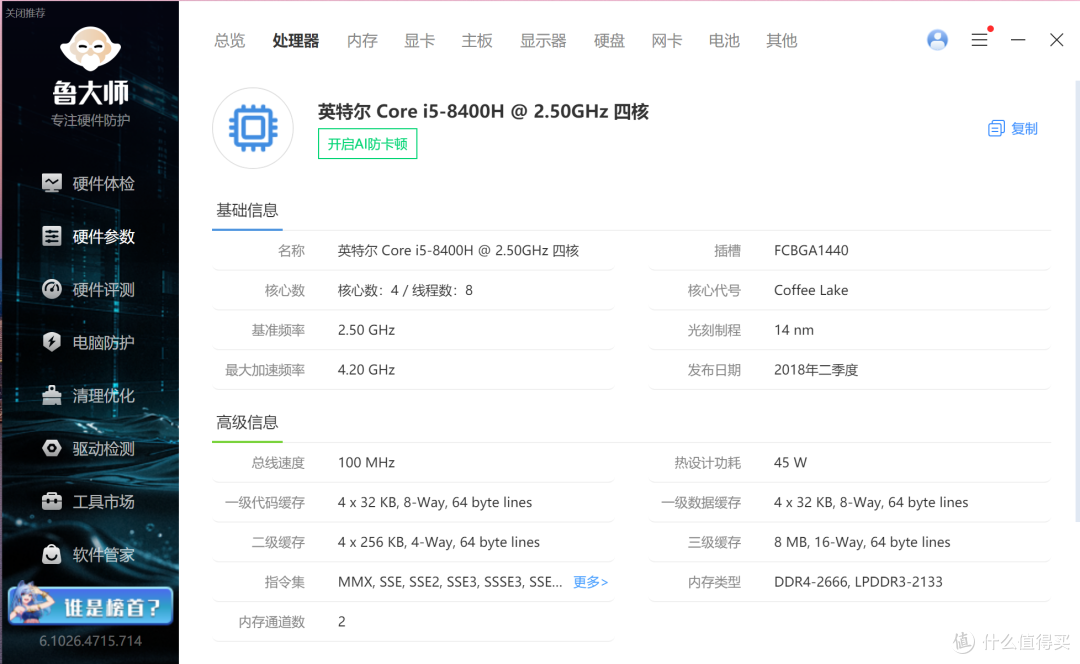Open the 软件管家 bag icon
Image resolution: width=1080 pixels, height=664 pixels.
tap(52, 554)
